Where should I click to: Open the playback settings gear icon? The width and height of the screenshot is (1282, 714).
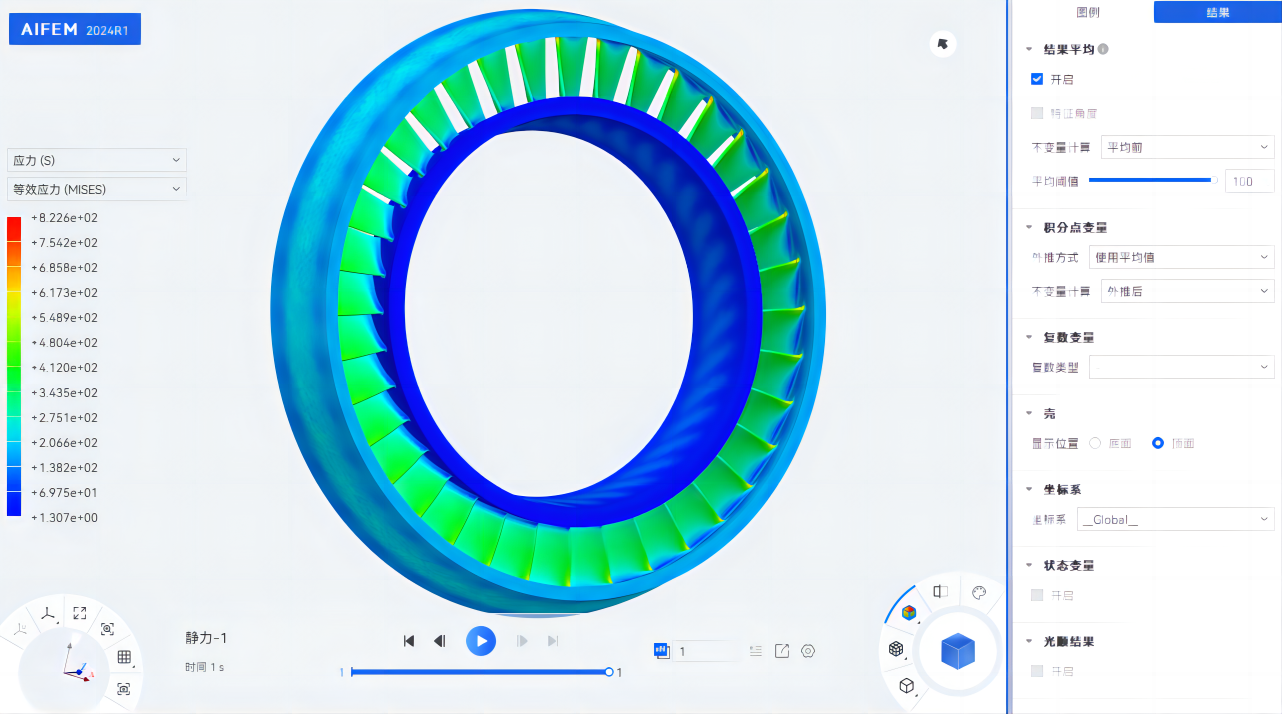[x=808, y=651]
